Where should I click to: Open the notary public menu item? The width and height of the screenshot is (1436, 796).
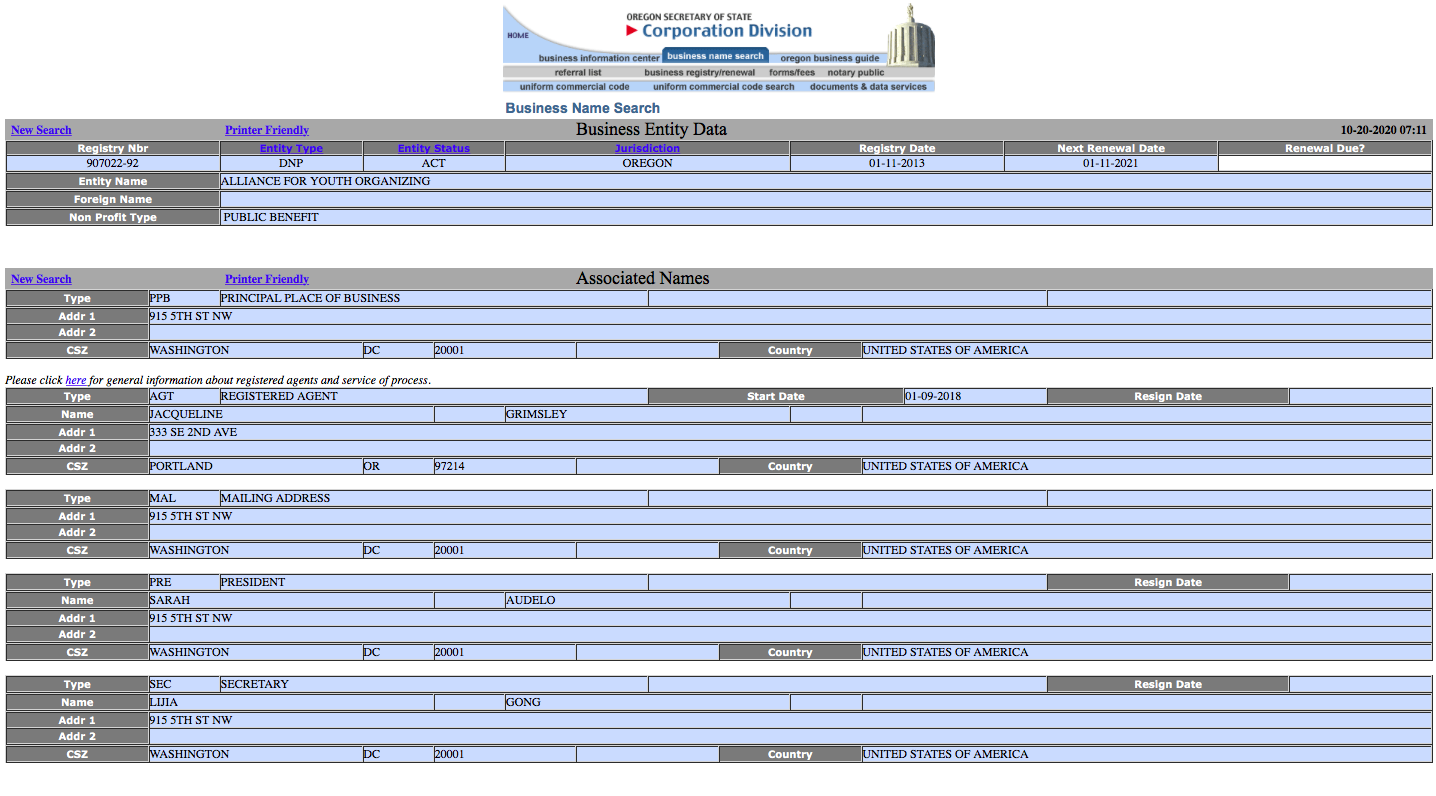pos(856,72)
